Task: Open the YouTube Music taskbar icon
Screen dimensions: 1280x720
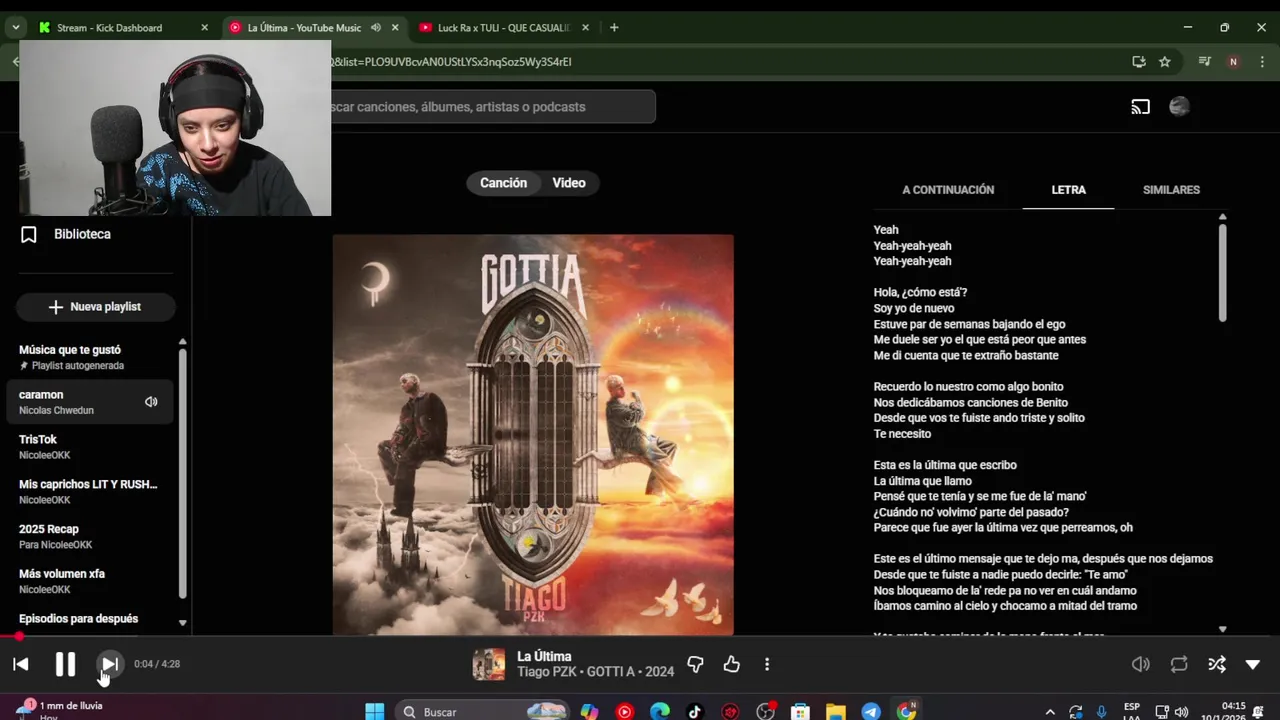Action: tap(625, 712)
